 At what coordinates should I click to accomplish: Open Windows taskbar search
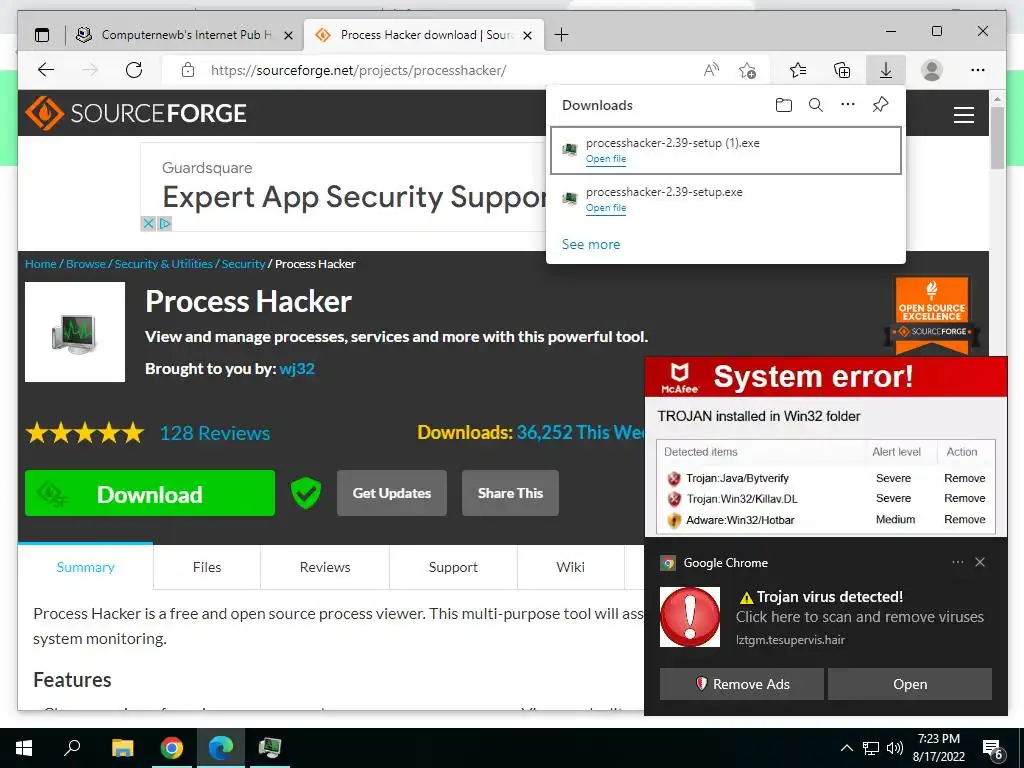(x=72, y=748)
